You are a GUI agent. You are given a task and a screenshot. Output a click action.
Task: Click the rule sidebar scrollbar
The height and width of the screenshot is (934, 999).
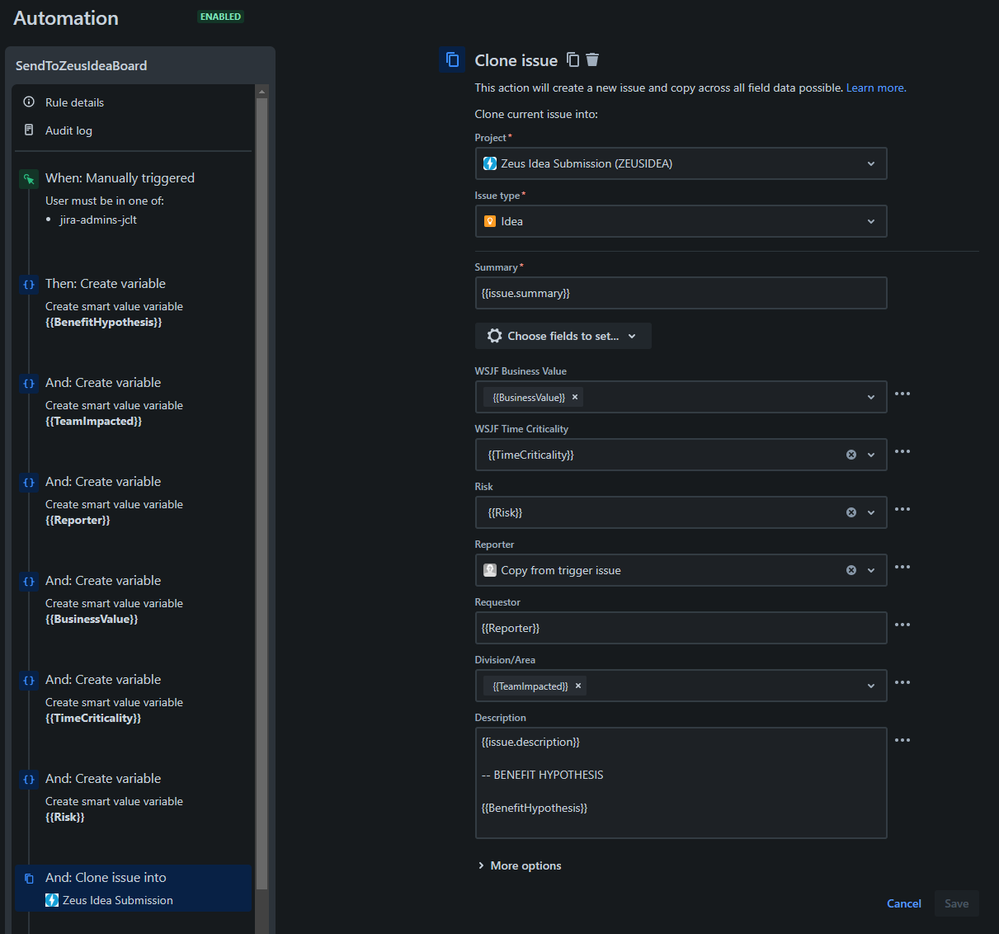click(261, 493)
